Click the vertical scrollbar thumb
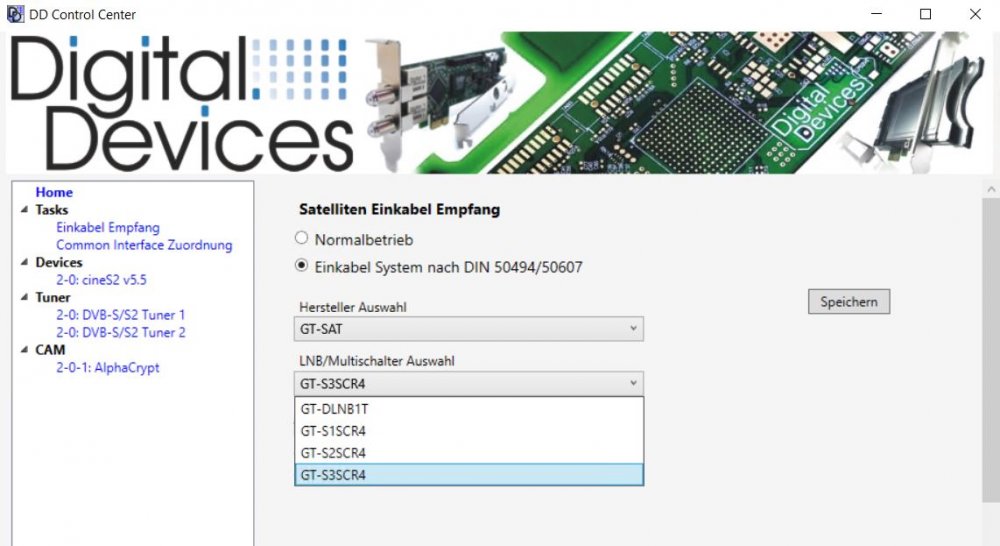Screen dimensions: 1000x546 pyautogui.click(x=990, y=350)
